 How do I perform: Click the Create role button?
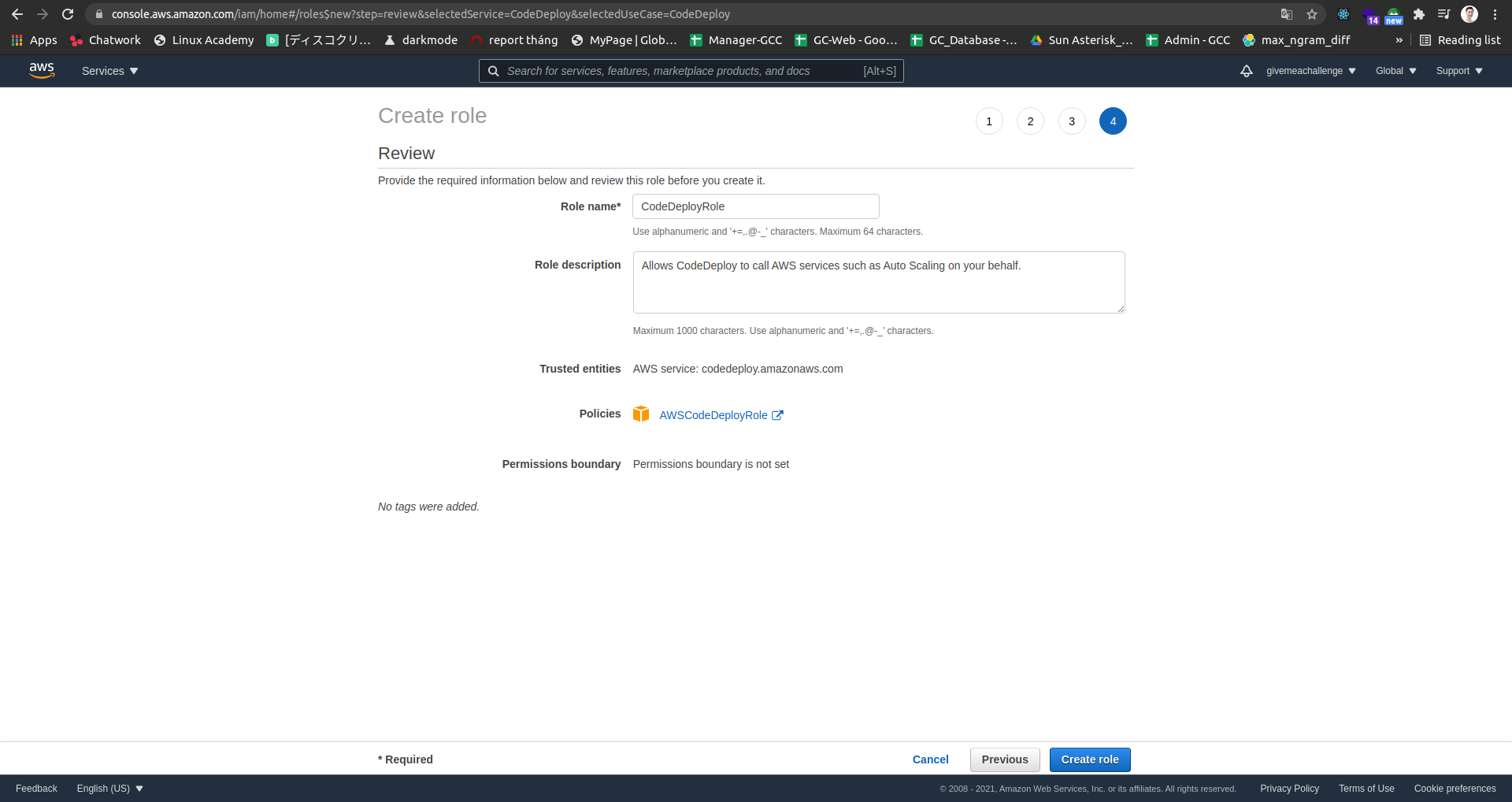pos(1089,759)
